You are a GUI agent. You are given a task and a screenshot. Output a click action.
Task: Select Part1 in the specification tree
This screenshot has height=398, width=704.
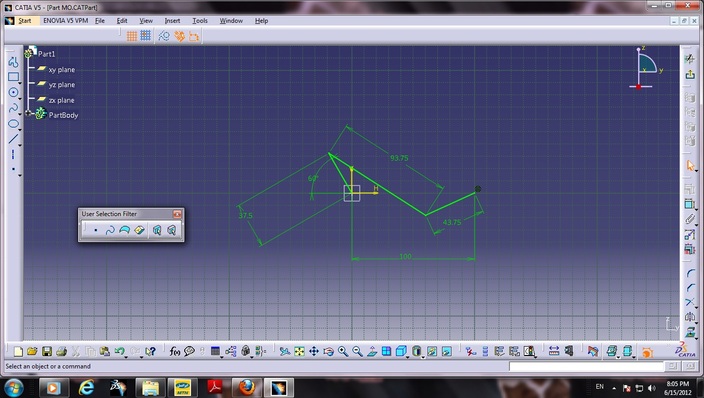[x=46, y=54]
